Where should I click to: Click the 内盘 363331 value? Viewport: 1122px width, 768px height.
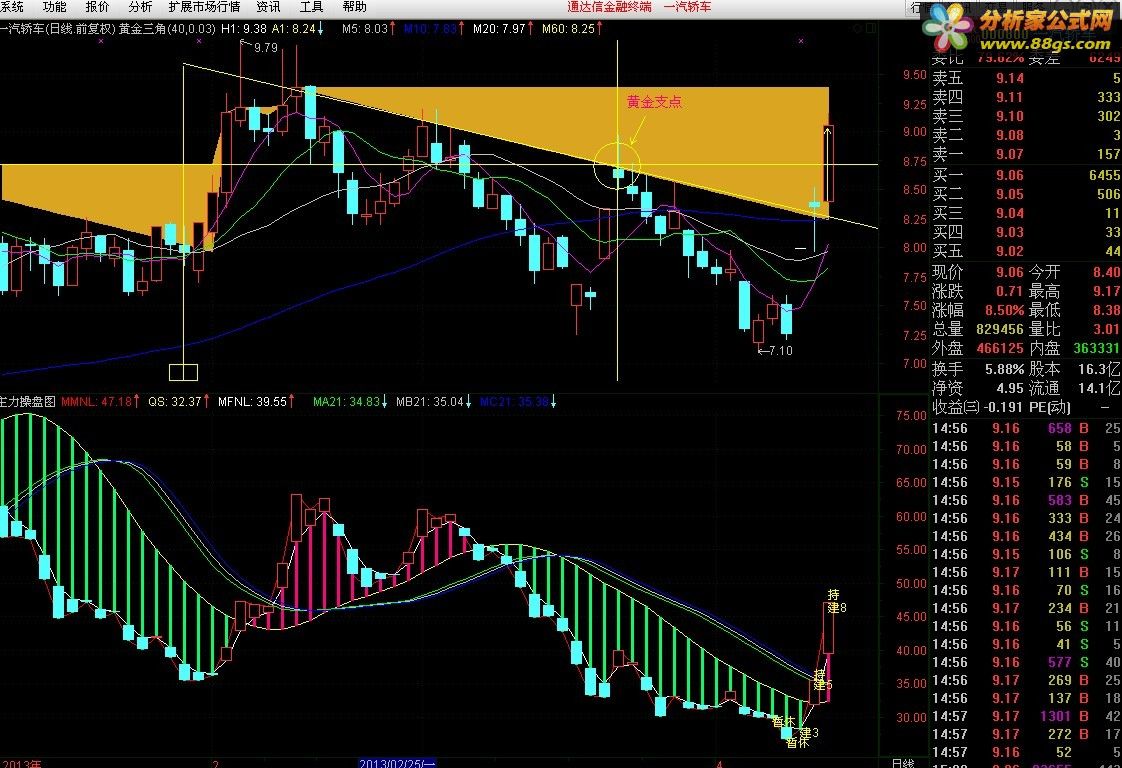[1097, 349]
